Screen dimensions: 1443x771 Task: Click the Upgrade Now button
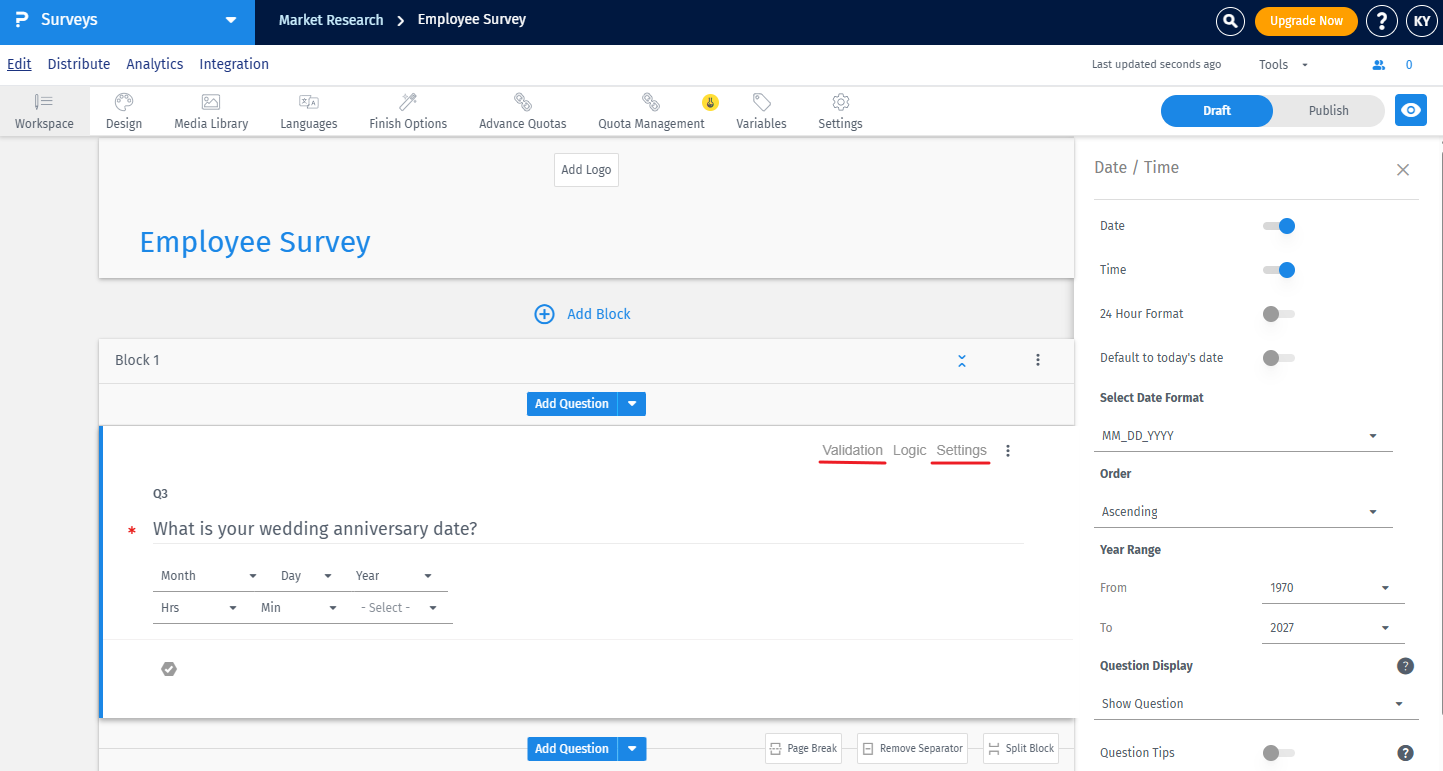tap(1306, 21)
